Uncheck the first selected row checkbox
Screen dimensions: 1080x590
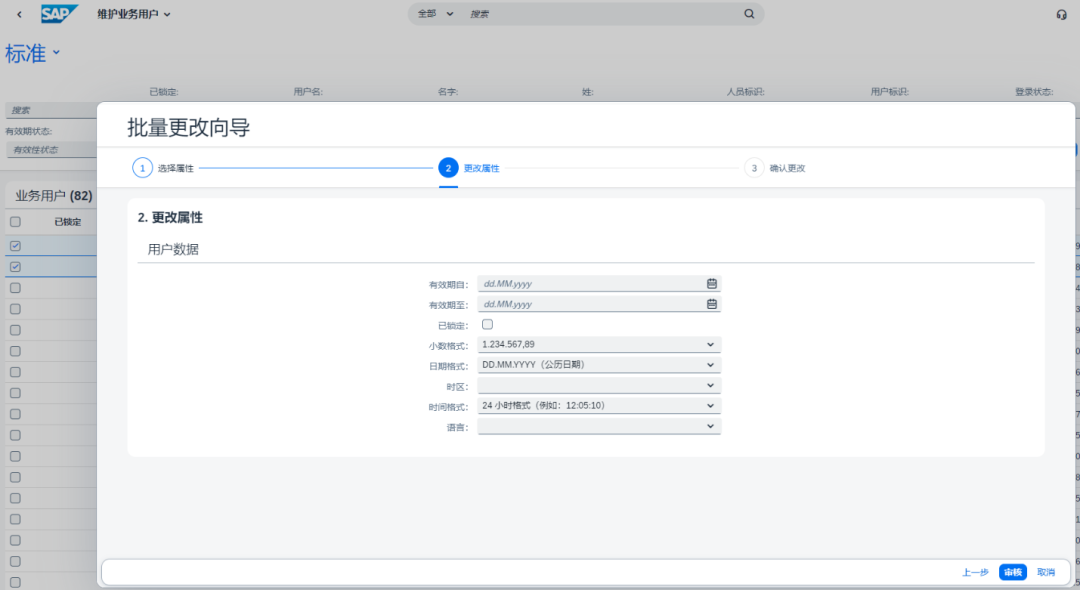click(14, 243)
